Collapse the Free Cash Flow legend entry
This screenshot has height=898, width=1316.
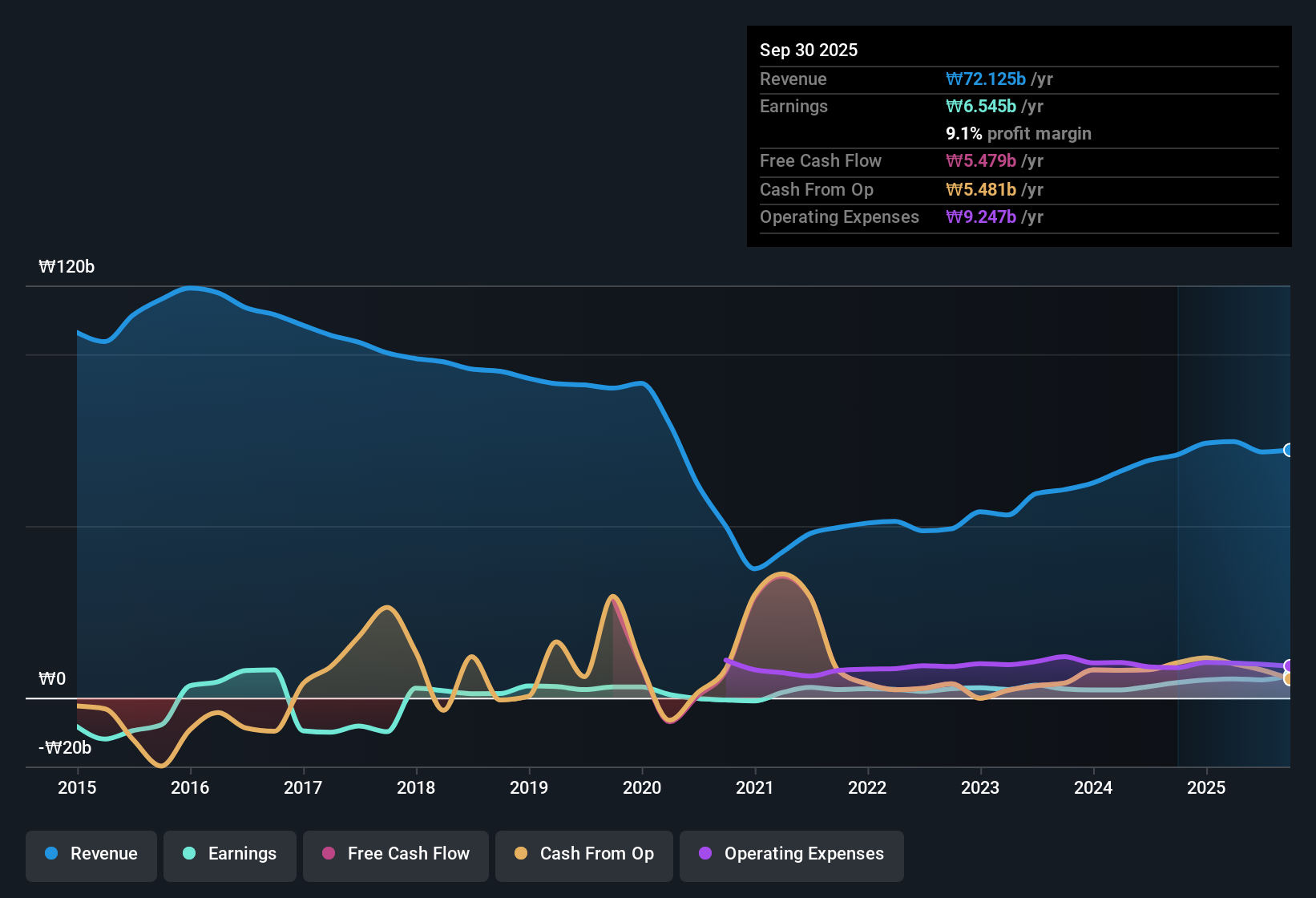[395, 854]
